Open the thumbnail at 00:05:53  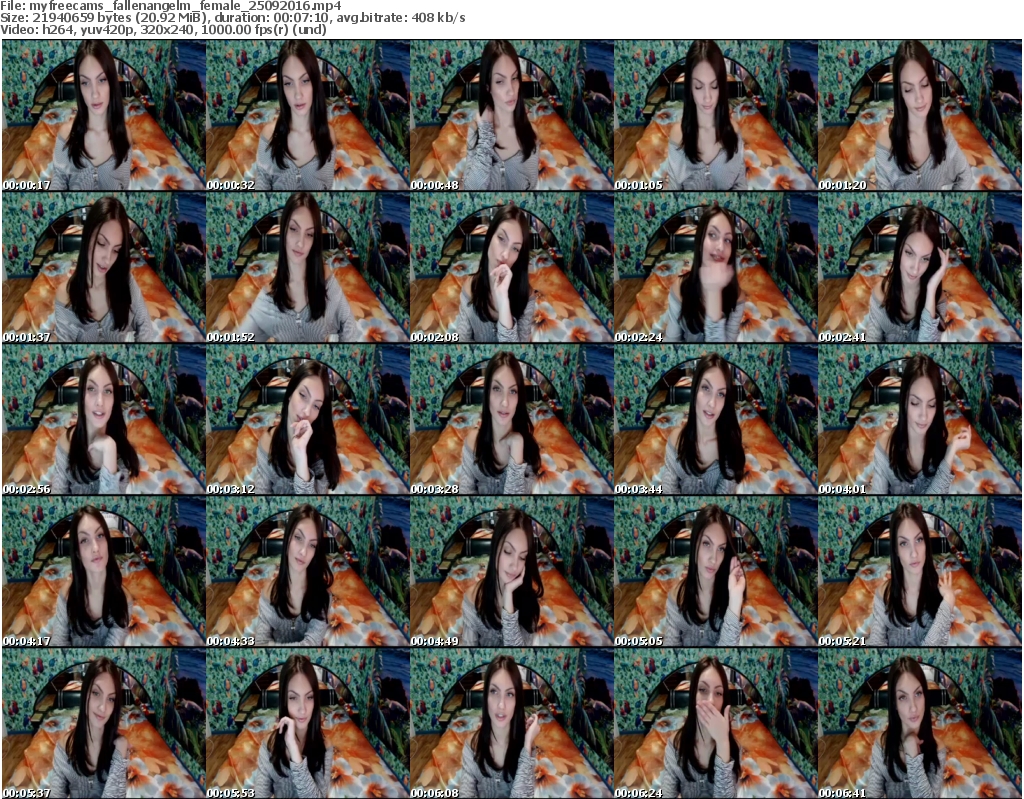click(307, 724)
